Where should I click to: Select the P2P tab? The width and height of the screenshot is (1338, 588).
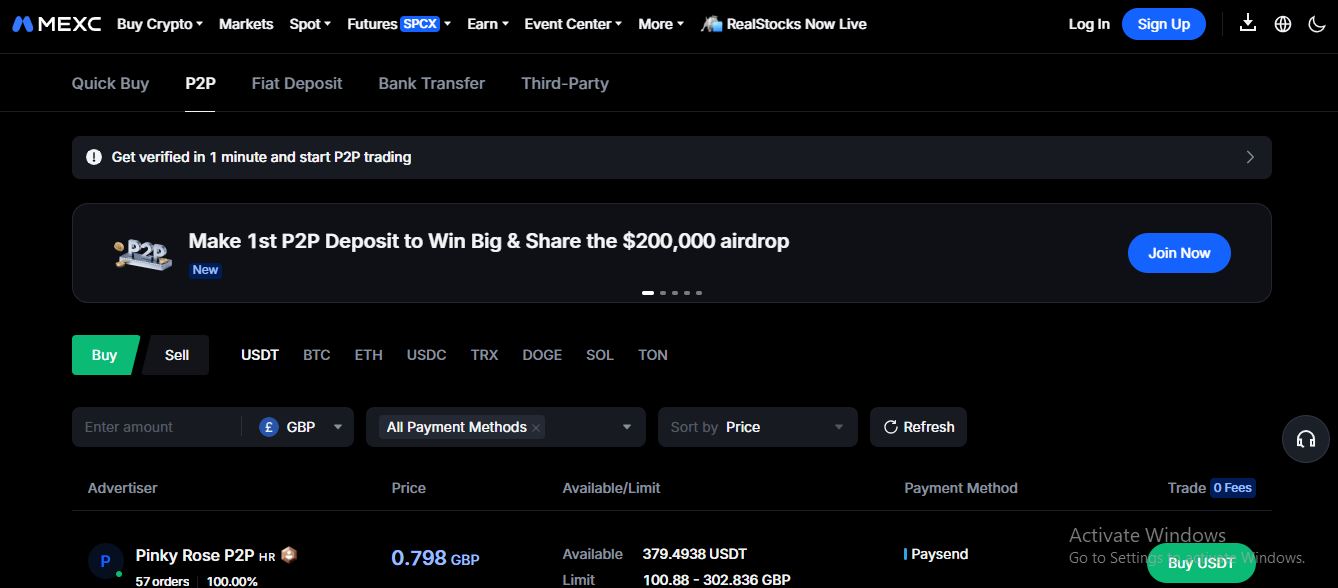pyautogui.click(x=200, y=84)
